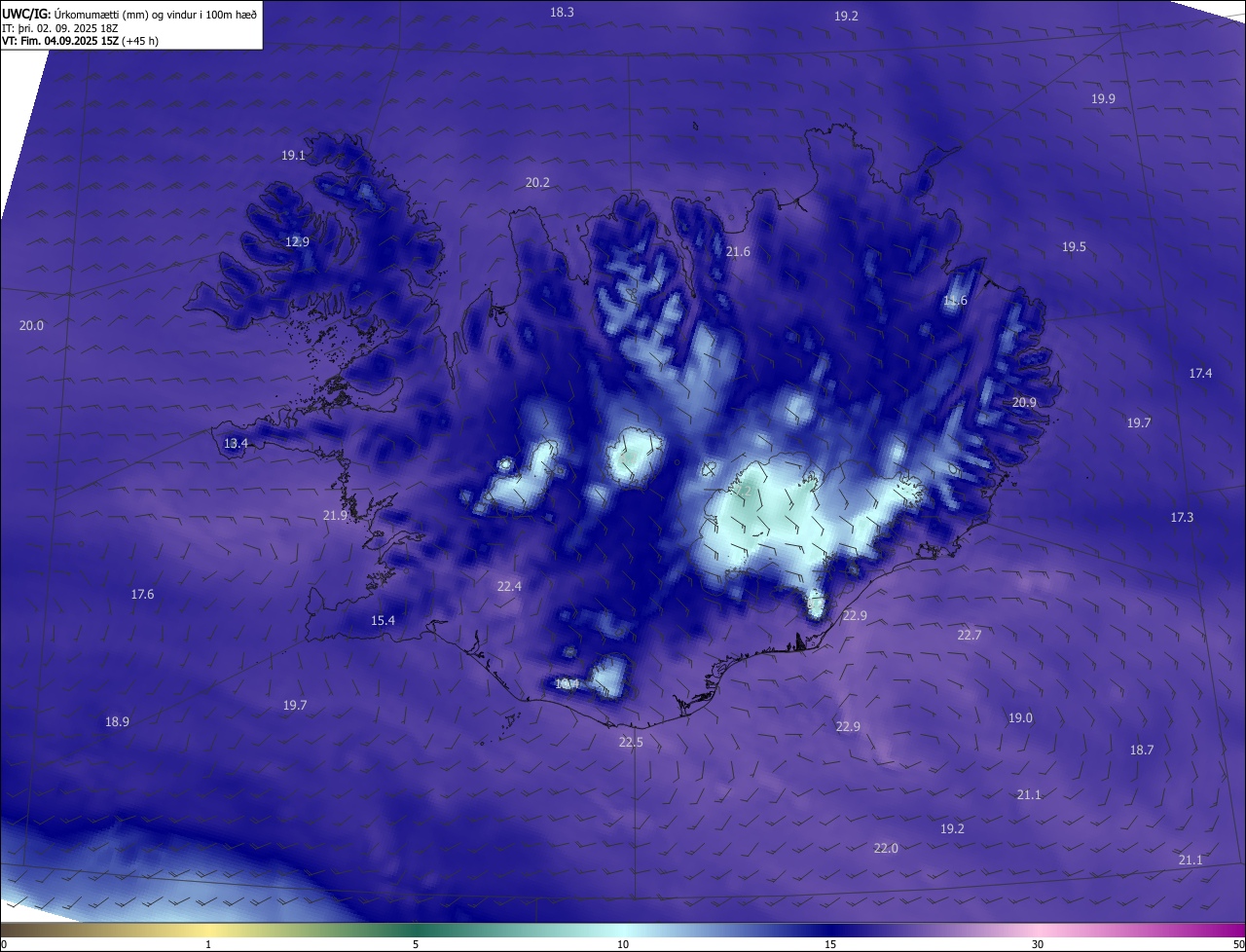Click the map value 21.6
Viewport: 1246px width, 952px height.
[x=738, y=252]
